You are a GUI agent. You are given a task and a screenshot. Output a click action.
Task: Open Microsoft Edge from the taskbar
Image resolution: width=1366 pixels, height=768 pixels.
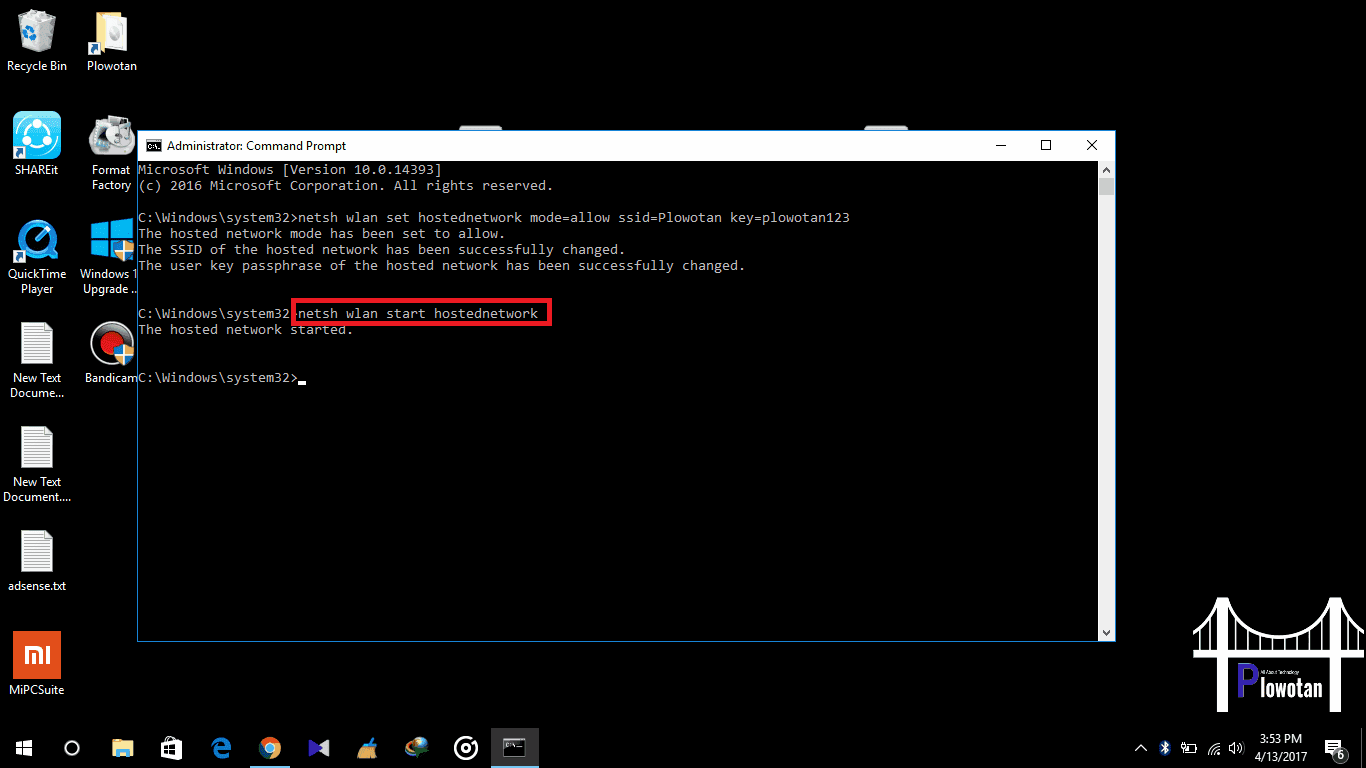[x=220, y=747]
